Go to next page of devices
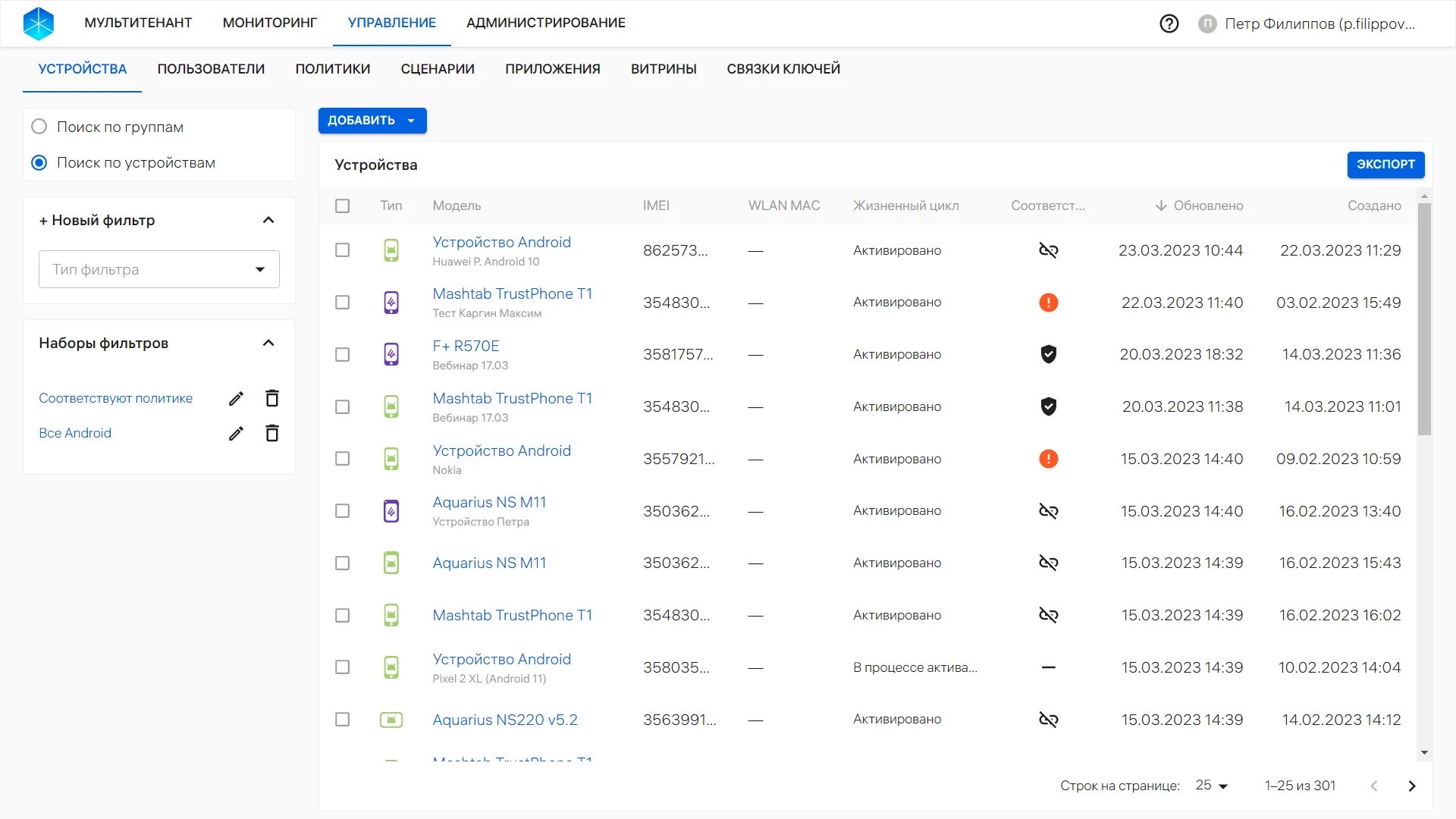The height and width of the screenshot is (819, 1456). 1411,786
